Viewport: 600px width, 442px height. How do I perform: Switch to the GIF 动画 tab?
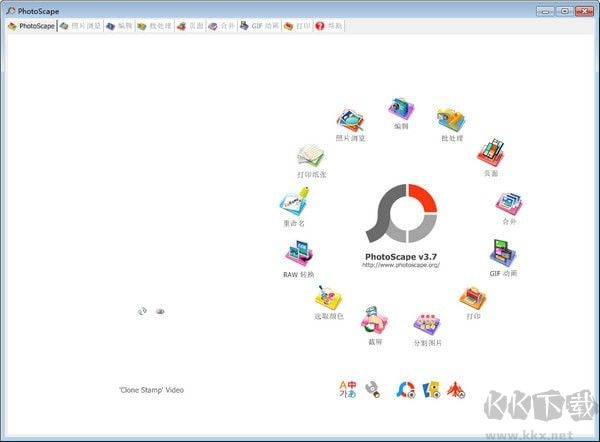click(x=259, y=26)
